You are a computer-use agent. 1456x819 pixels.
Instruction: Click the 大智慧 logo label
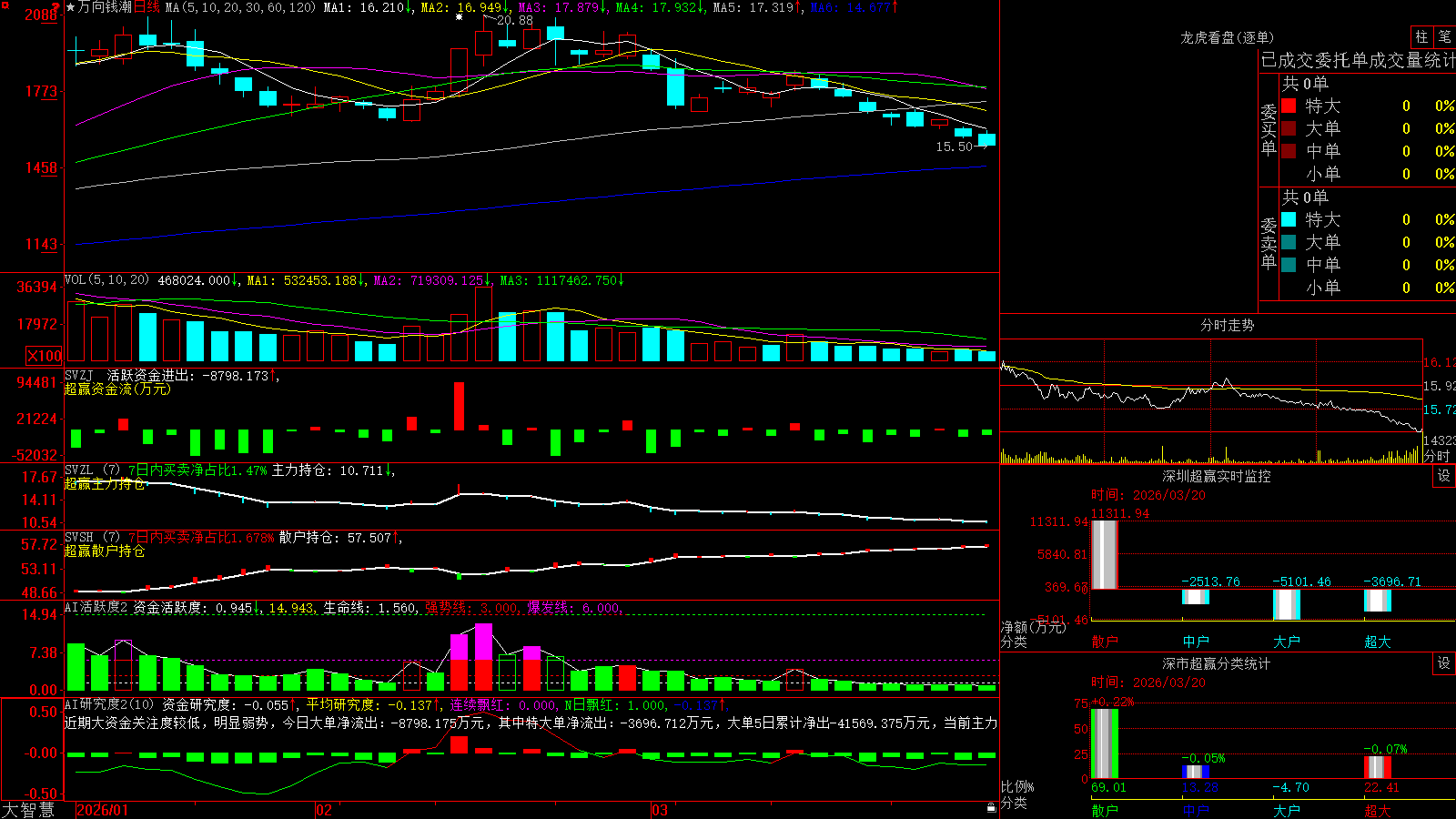[28, 810]
